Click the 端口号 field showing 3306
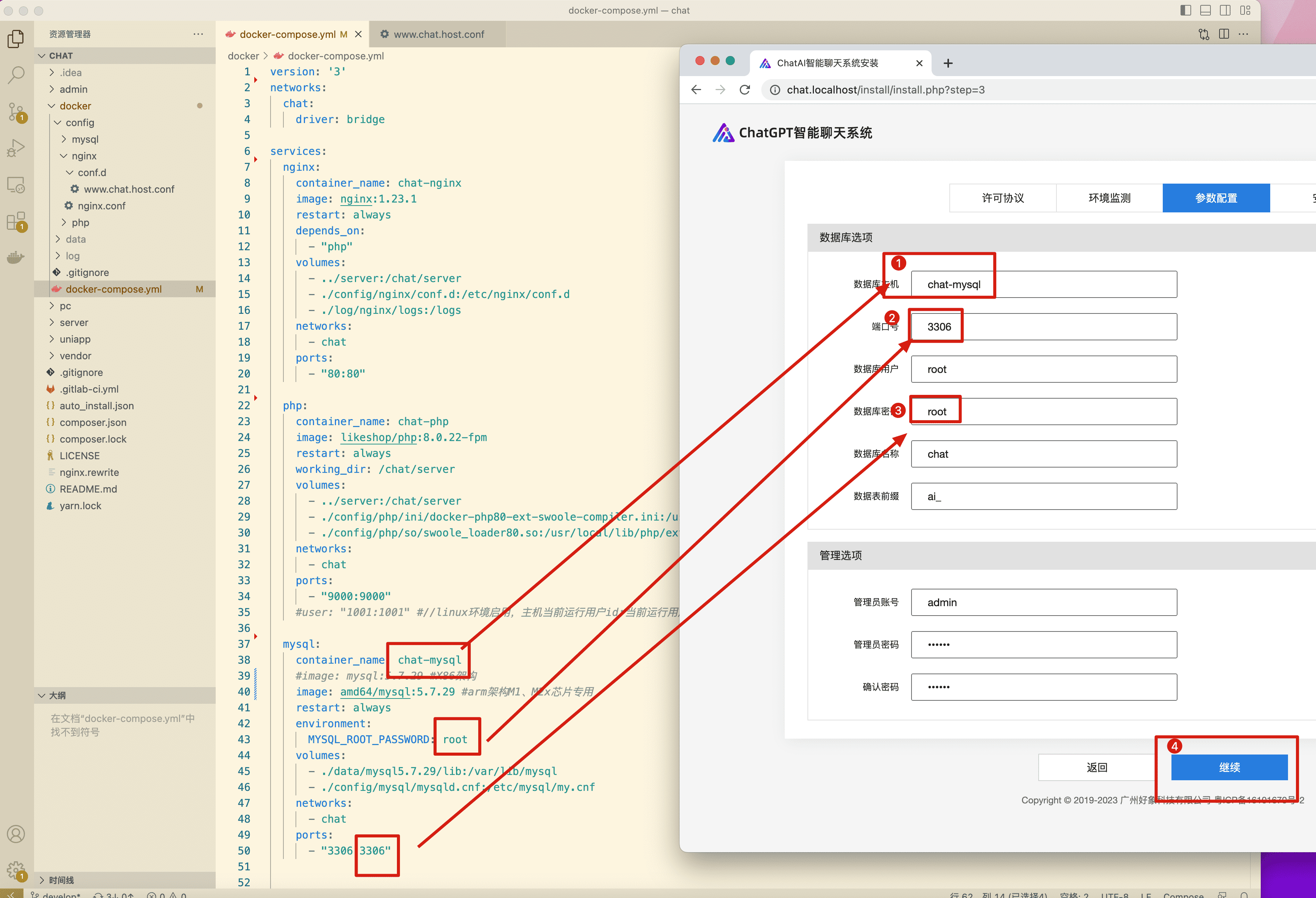The height and width of the screenshot is (898, 1316). [1044, 327]
